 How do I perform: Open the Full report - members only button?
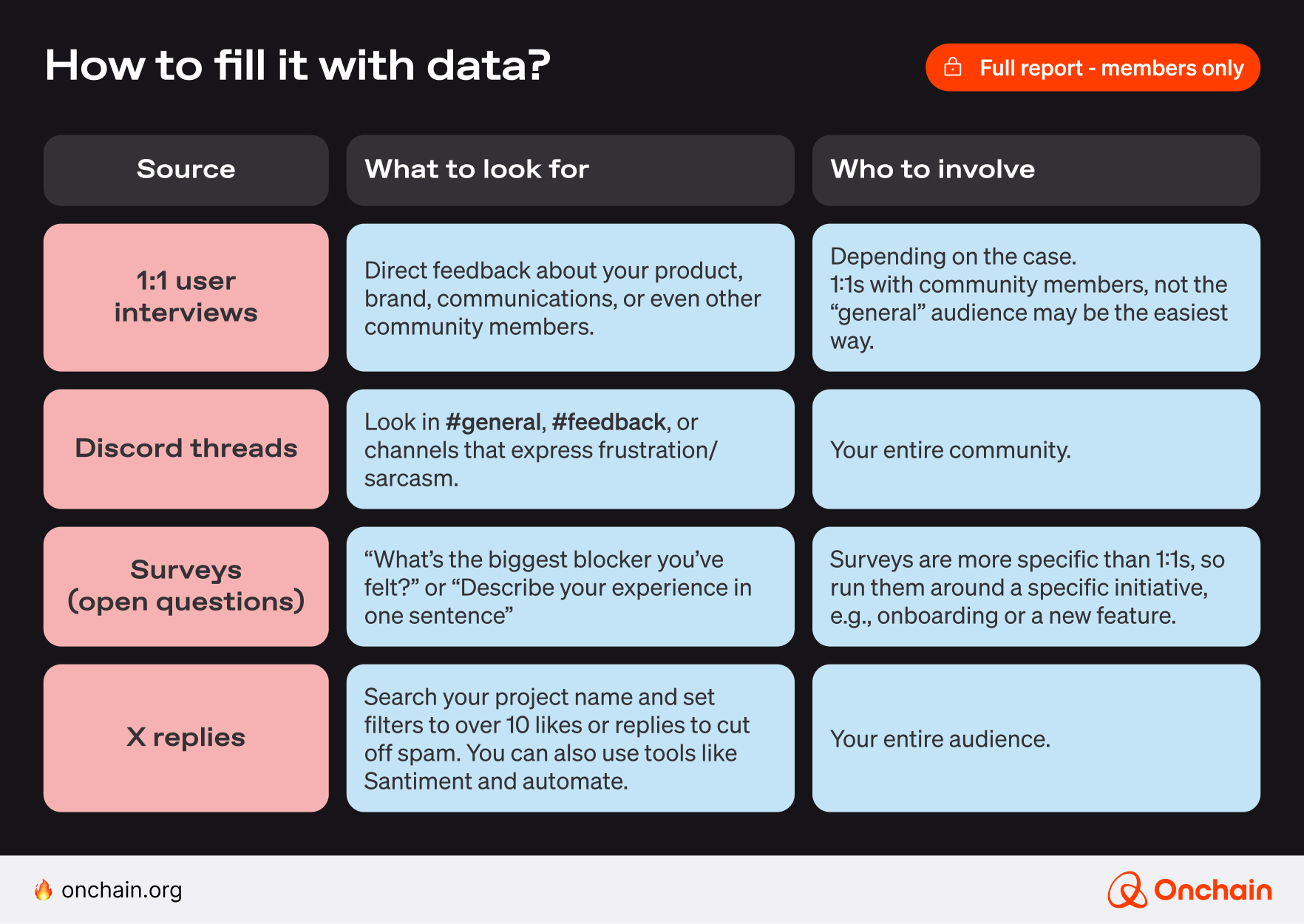[1093, 67]
